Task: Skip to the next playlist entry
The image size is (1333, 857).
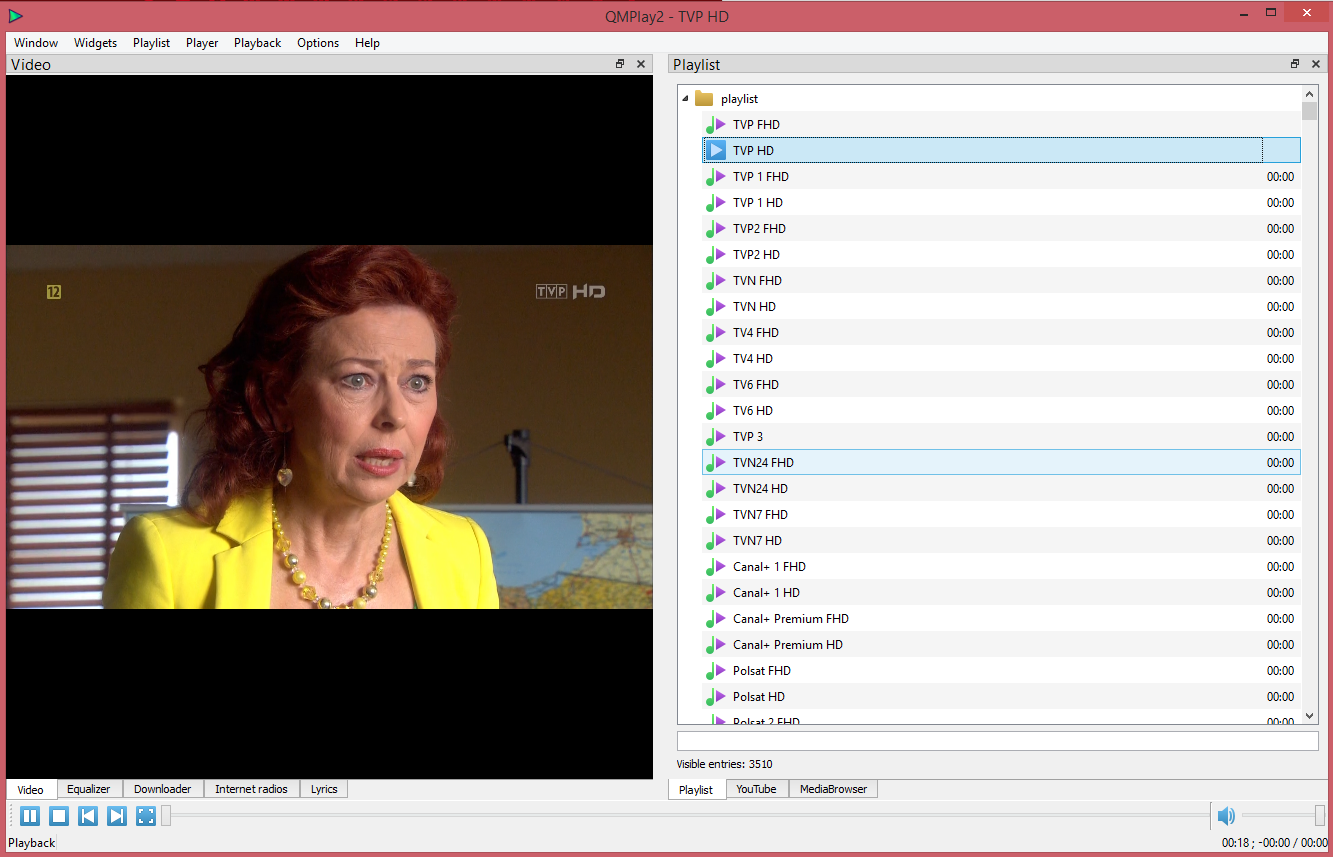Action: 117,816
